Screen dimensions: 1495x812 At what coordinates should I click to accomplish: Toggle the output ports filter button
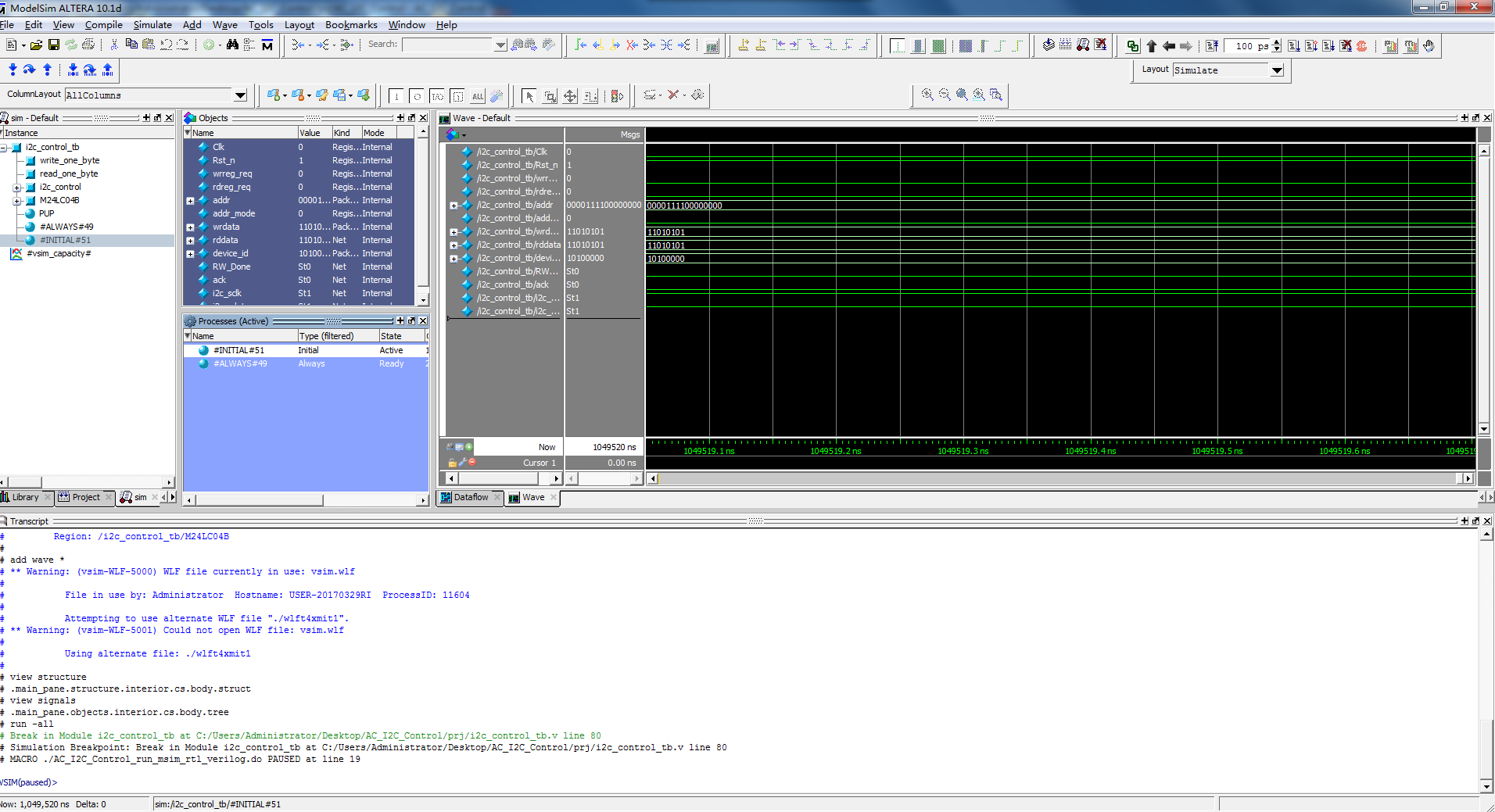coord(417,96)
